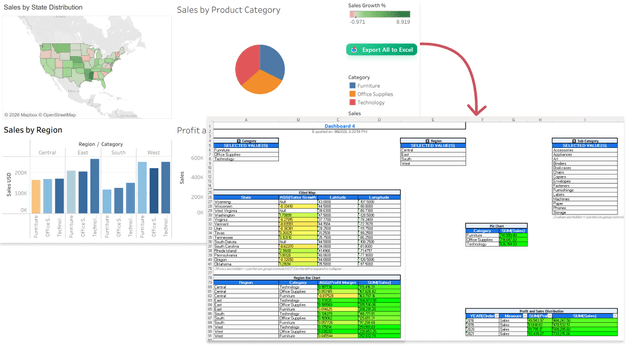Click the icon on the Export button
The width and height of the screenshot is (640, 363).
(354, 50)
